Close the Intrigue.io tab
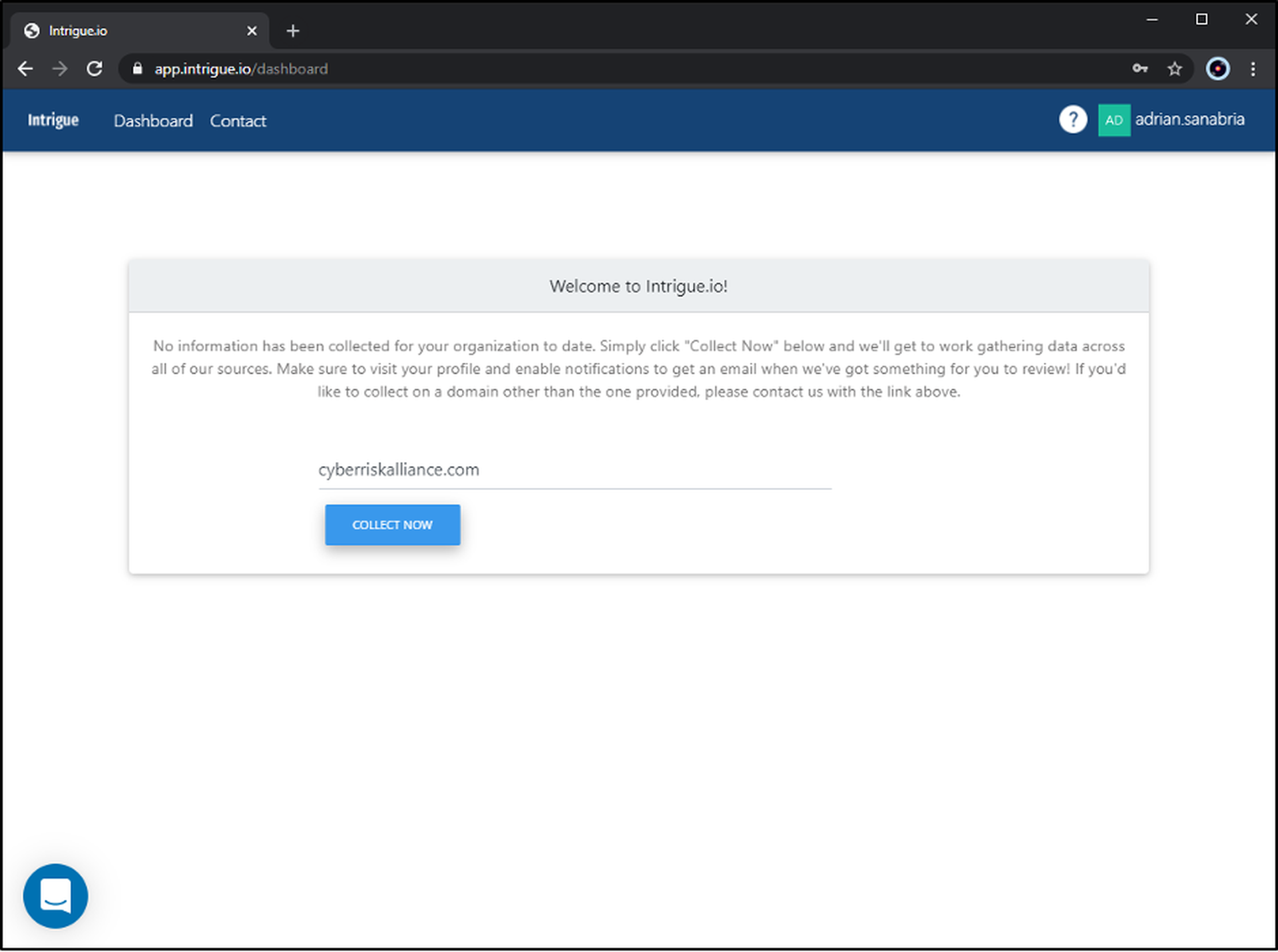 point(252,31)
